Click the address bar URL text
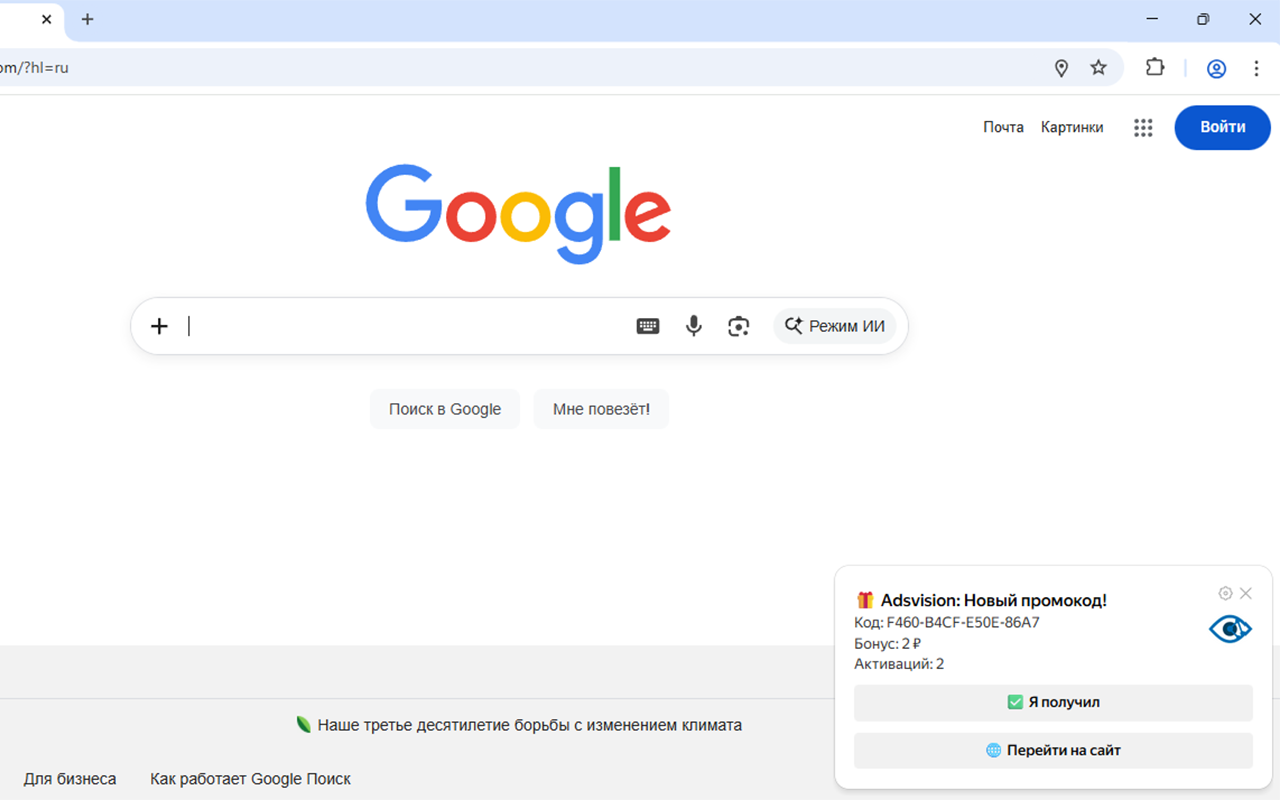 [34, 68]
